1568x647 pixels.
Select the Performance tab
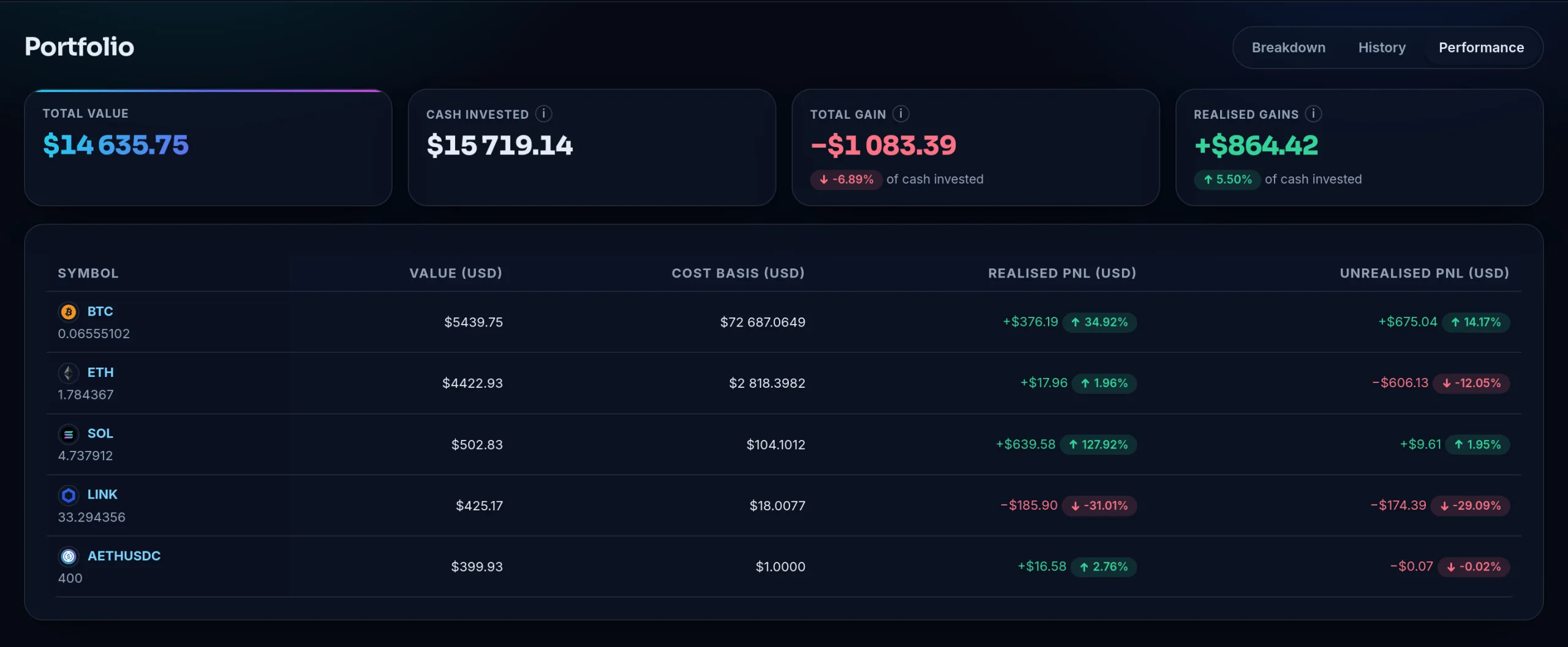[x=1481, y=48]
